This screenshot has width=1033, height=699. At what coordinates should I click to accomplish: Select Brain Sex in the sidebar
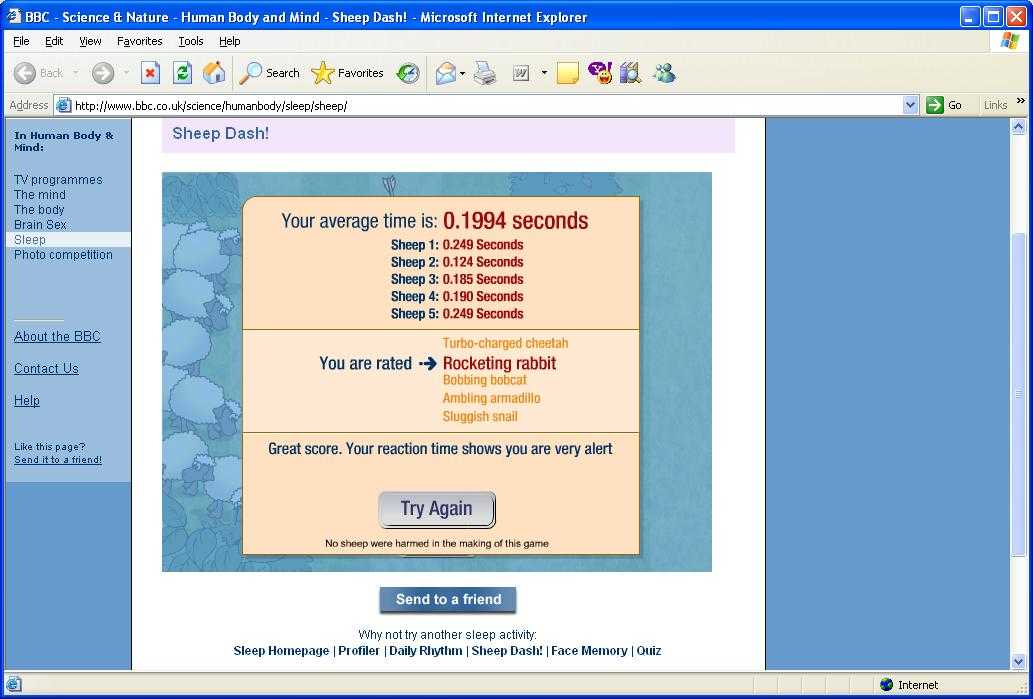[40, 225]
